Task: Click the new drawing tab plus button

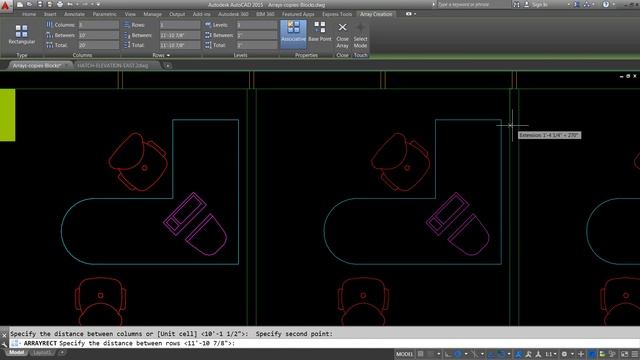Action: coord(168,65)
